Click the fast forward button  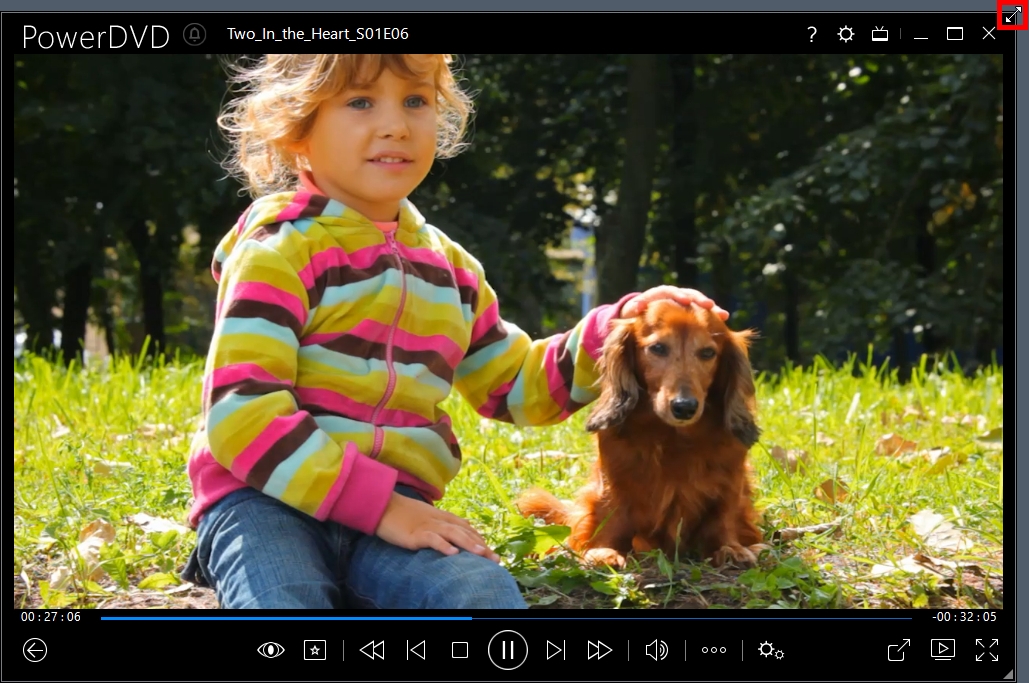[599, 650]
